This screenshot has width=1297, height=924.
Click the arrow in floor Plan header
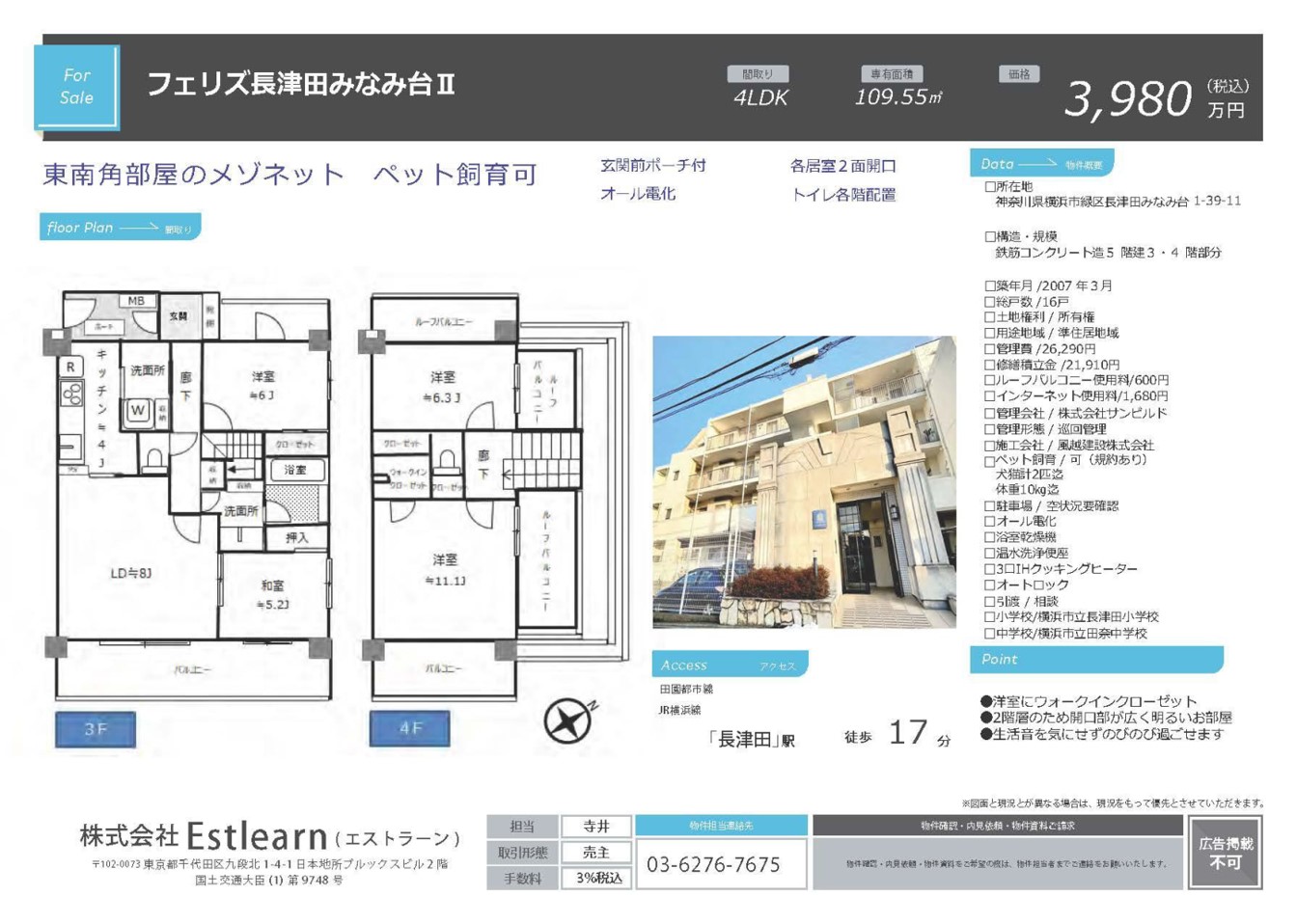138,228
